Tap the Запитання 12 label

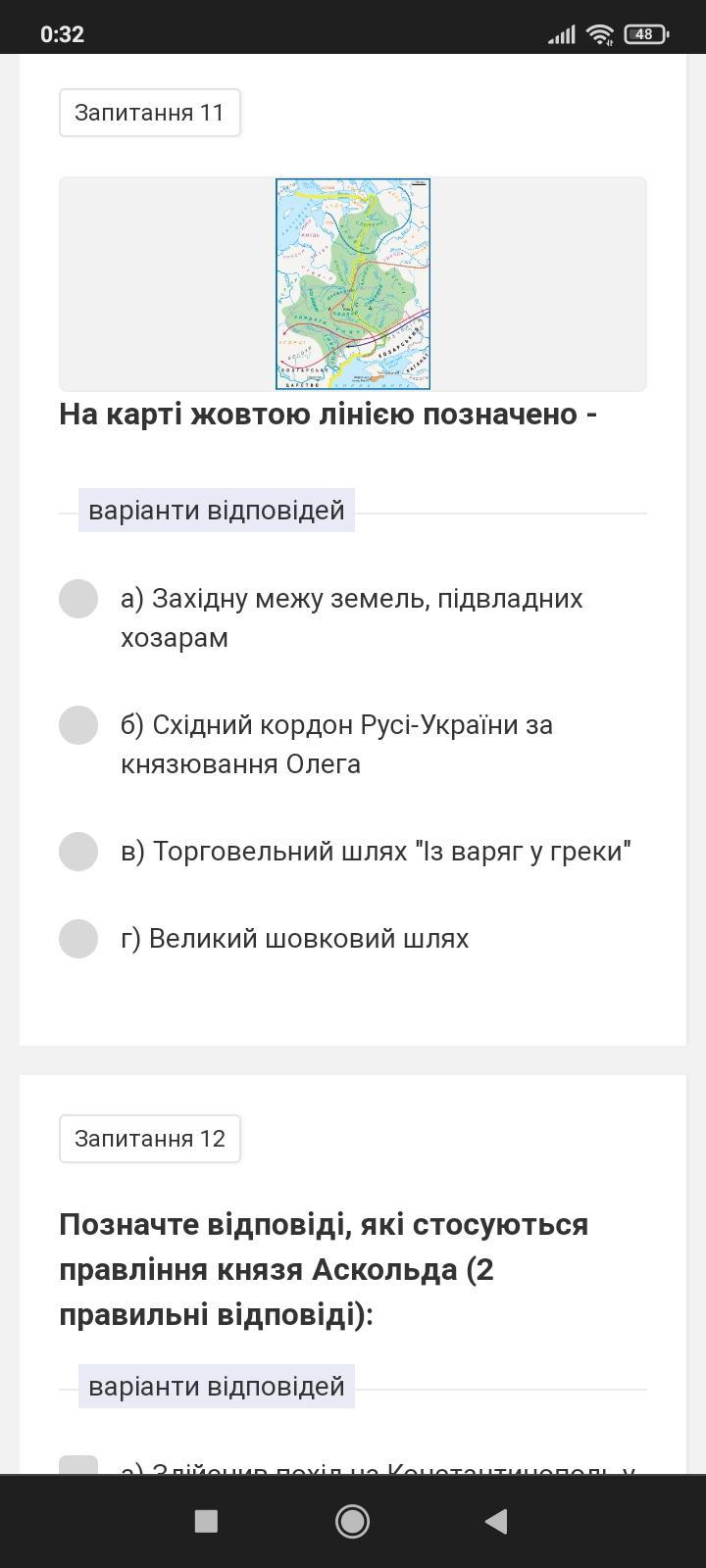click(x=150, y=1139)
